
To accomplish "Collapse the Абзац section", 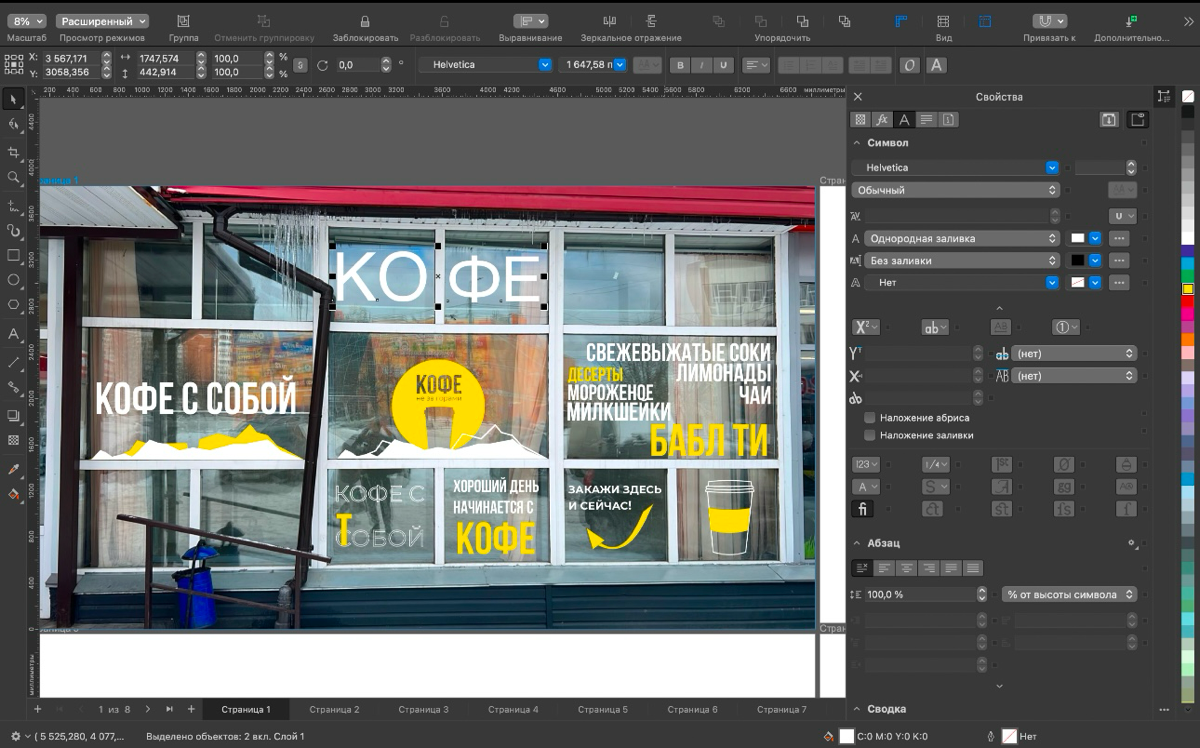I will point(857,543).
